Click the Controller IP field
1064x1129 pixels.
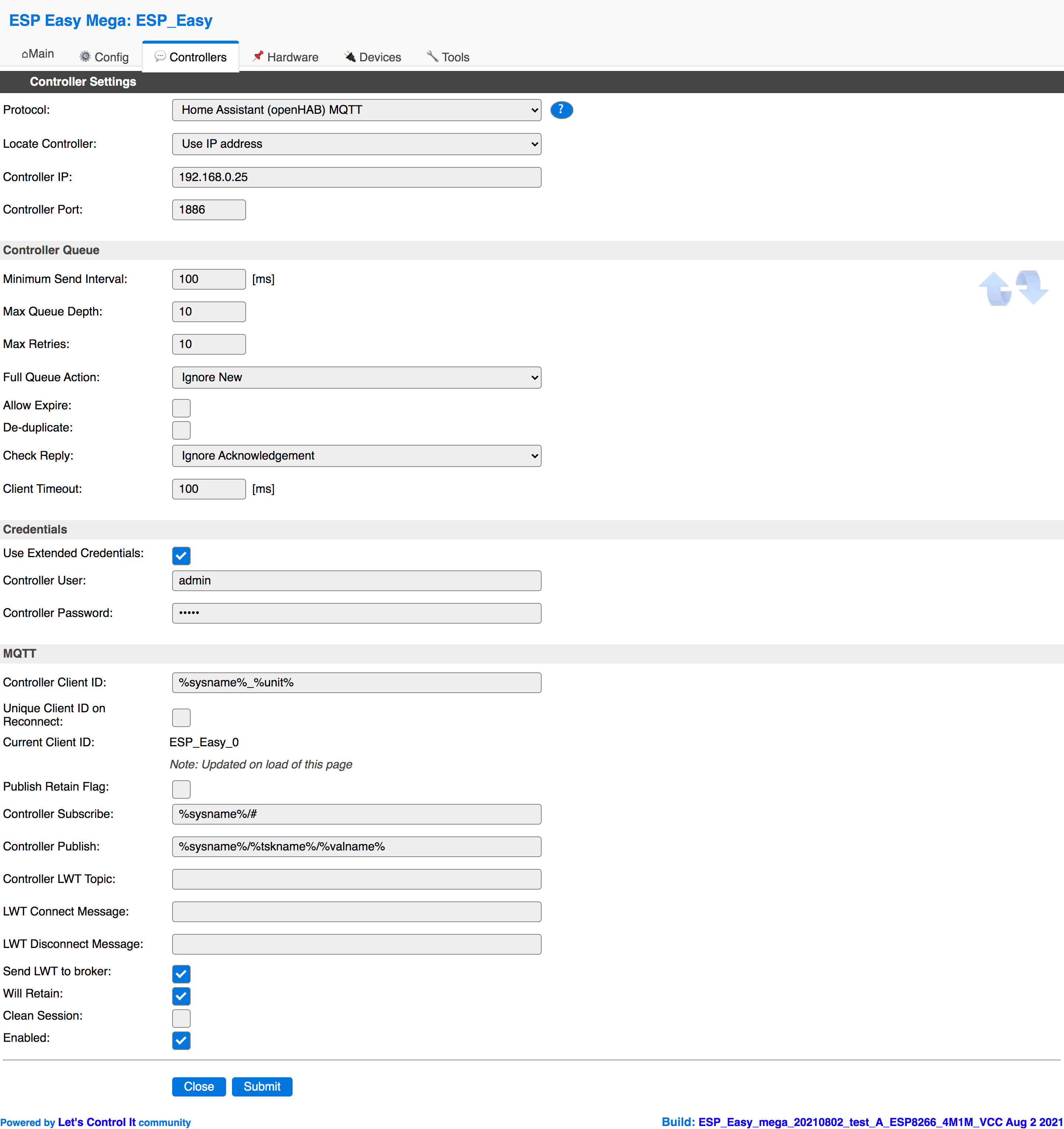tap(357, 177)
